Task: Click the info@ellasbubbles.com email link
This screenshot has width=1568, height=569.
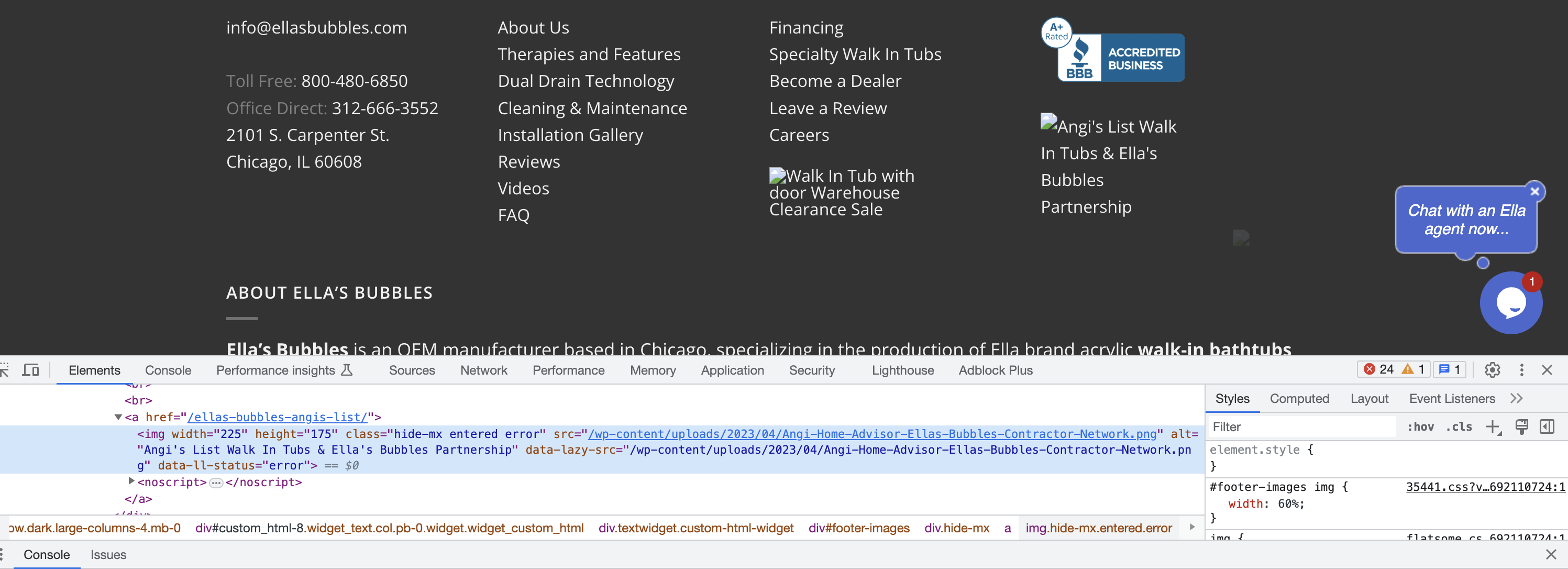Action: [316, 27]
